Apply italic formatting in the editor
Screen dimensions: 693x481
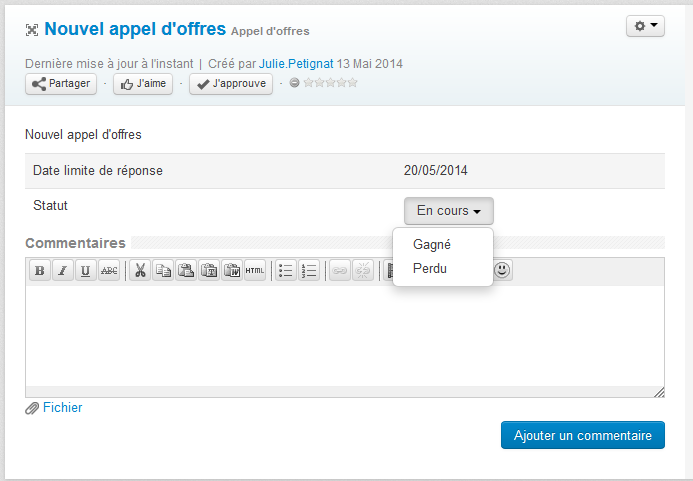(62, 271)
